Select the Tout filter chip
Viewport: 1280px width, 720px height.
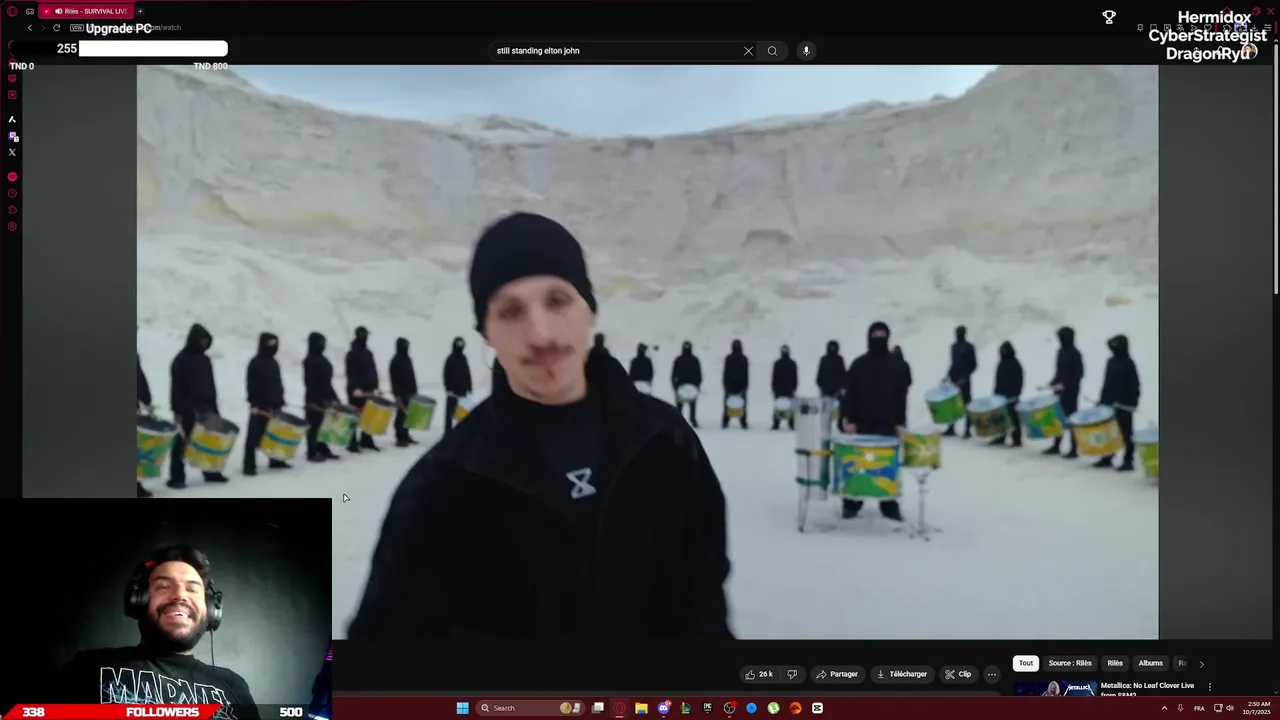click(1026, 663)
